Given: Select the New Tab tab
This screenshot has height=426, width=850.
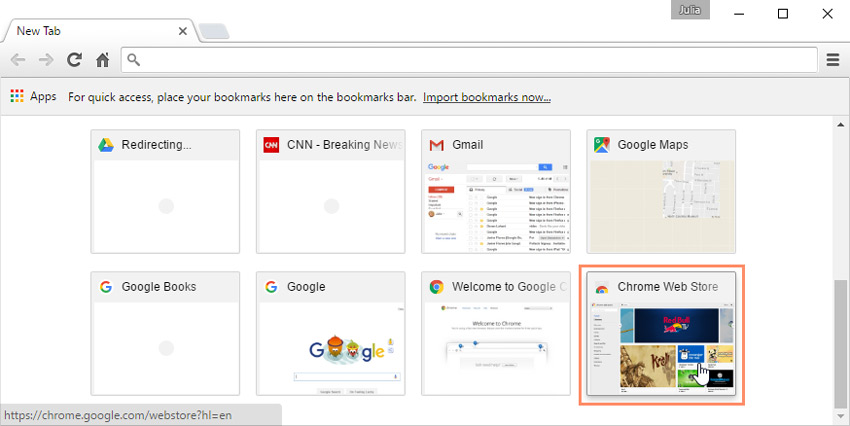Looking at the screenshot, I should [90, 31].
